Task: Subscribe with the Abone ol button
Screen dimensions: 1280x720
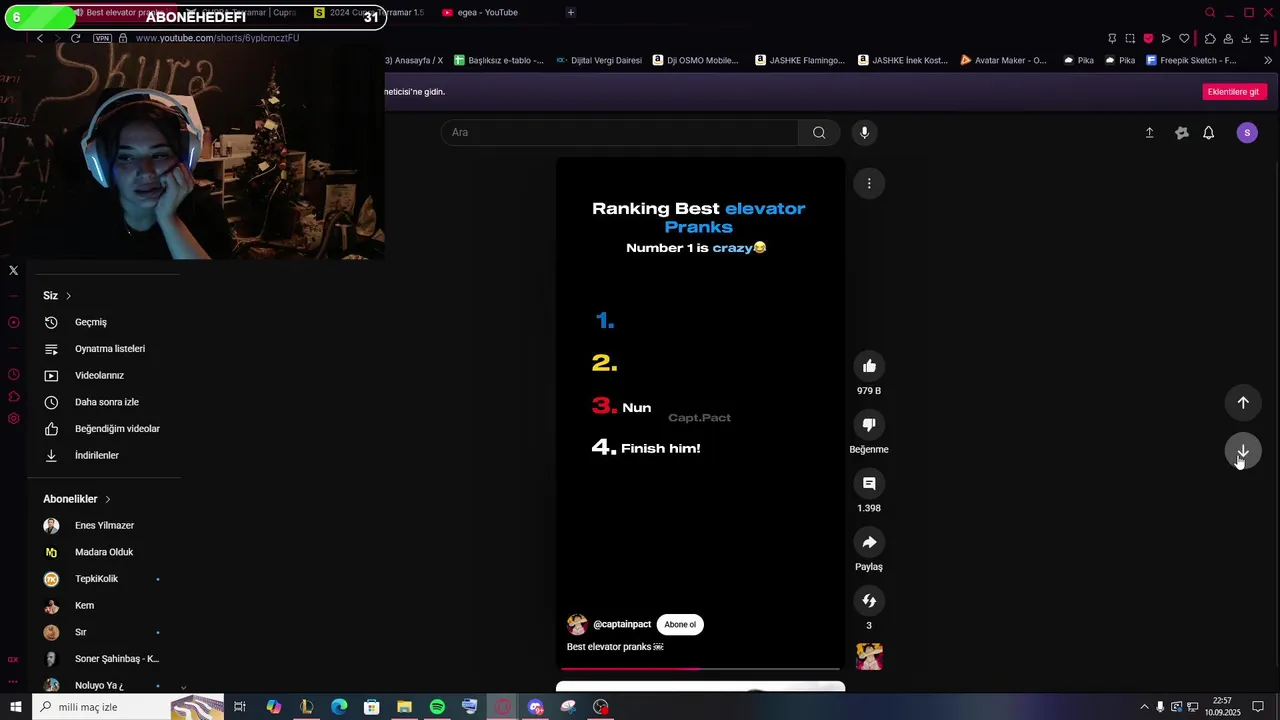Action: click(680, 625)
